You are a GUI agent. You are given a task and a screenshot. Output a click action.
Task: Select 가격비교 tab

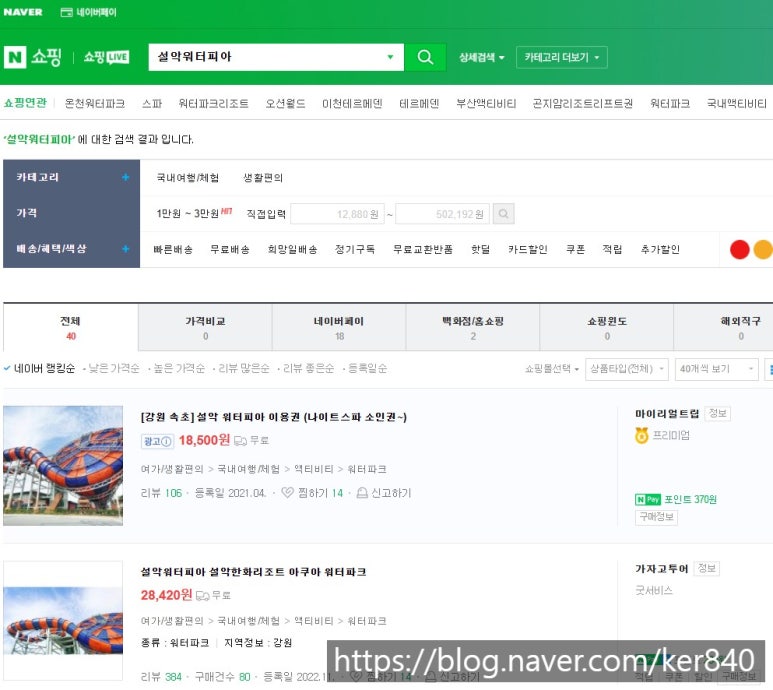click(205, 328)
